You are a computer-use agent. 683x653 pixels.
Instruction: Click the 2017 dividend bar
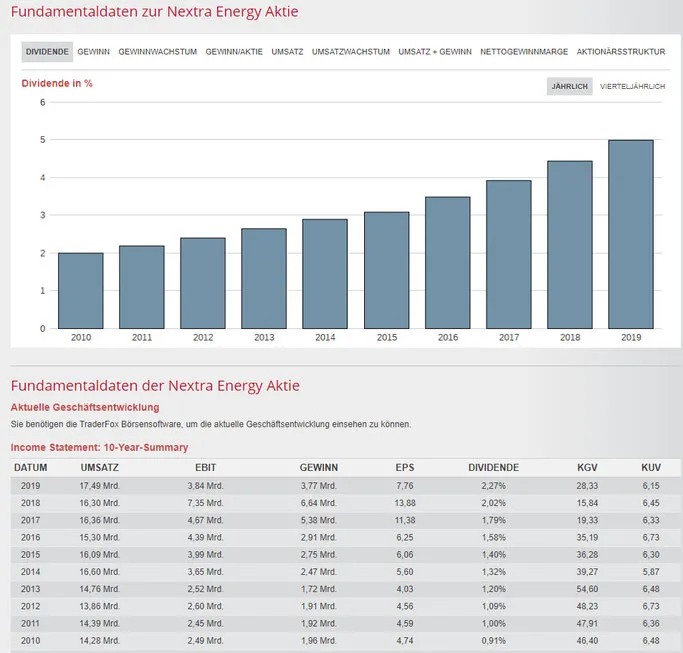(509, 254)
